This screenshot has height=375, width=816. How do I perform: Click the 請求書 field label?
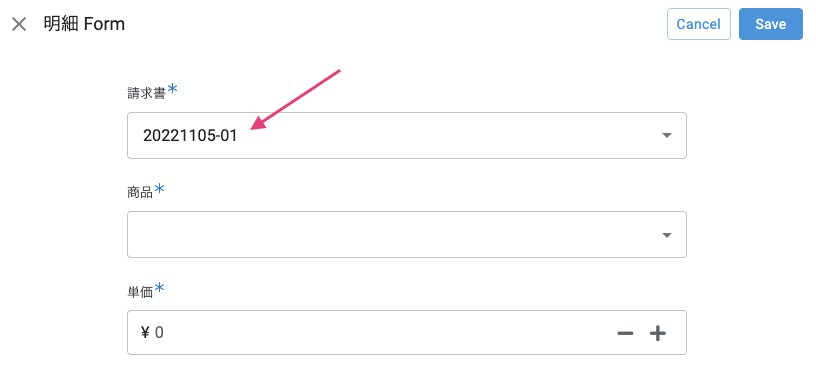click(146, 93)
